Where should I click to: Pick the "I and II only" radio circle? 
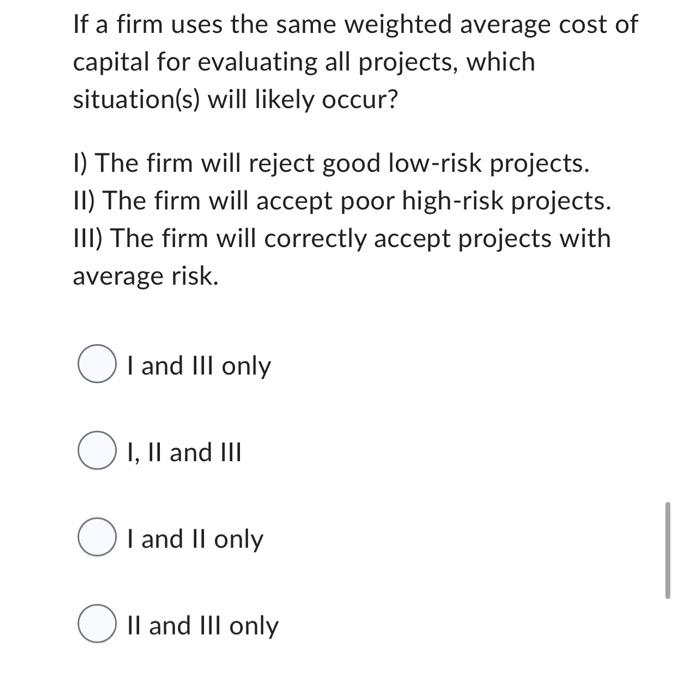click(97, 537)
